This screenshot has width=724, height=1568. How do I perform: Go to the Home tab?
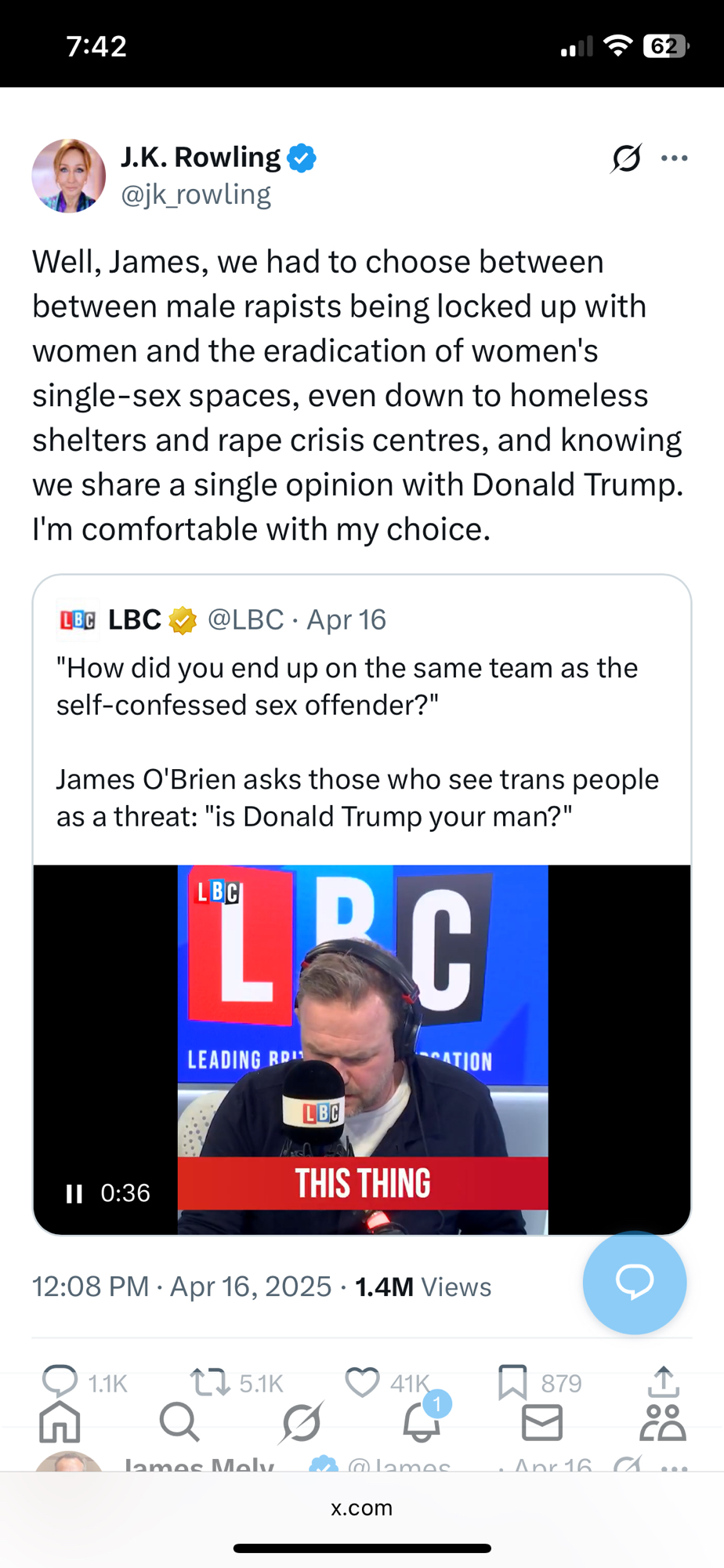[60, 1422]
